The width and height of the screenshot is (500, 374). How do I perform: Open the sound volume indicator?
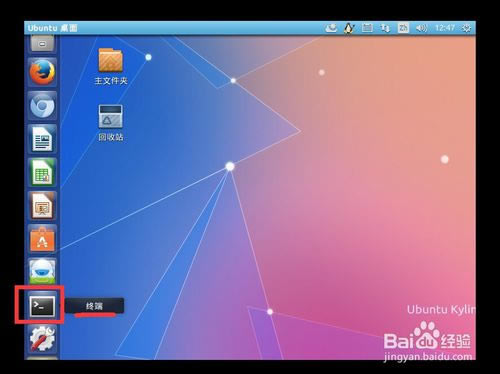pos(421,28)
